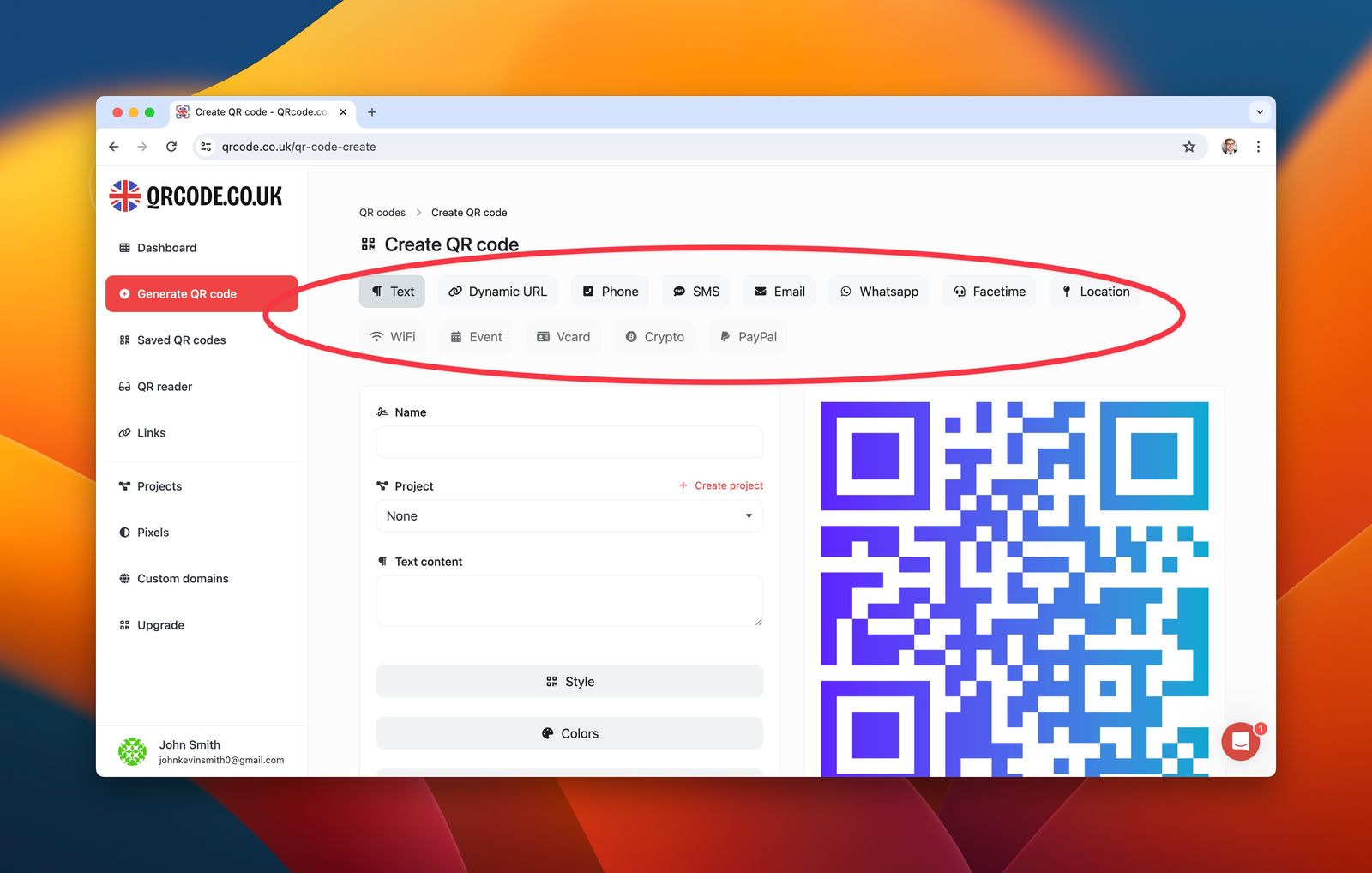The width and height of the screenshot is (1372, 873).
Task: Open the Chrome three-dot menu
Action: point(1258,147)
